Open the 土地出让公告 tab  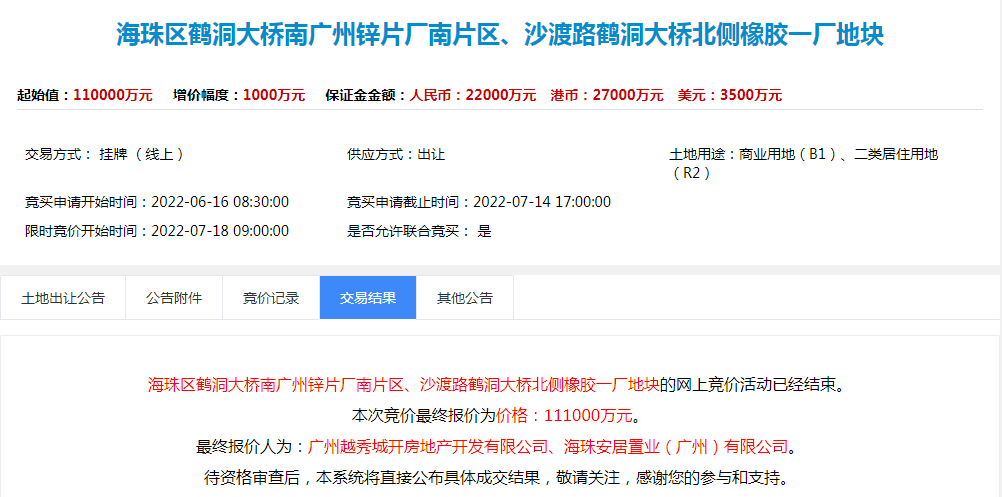point(63,298)
